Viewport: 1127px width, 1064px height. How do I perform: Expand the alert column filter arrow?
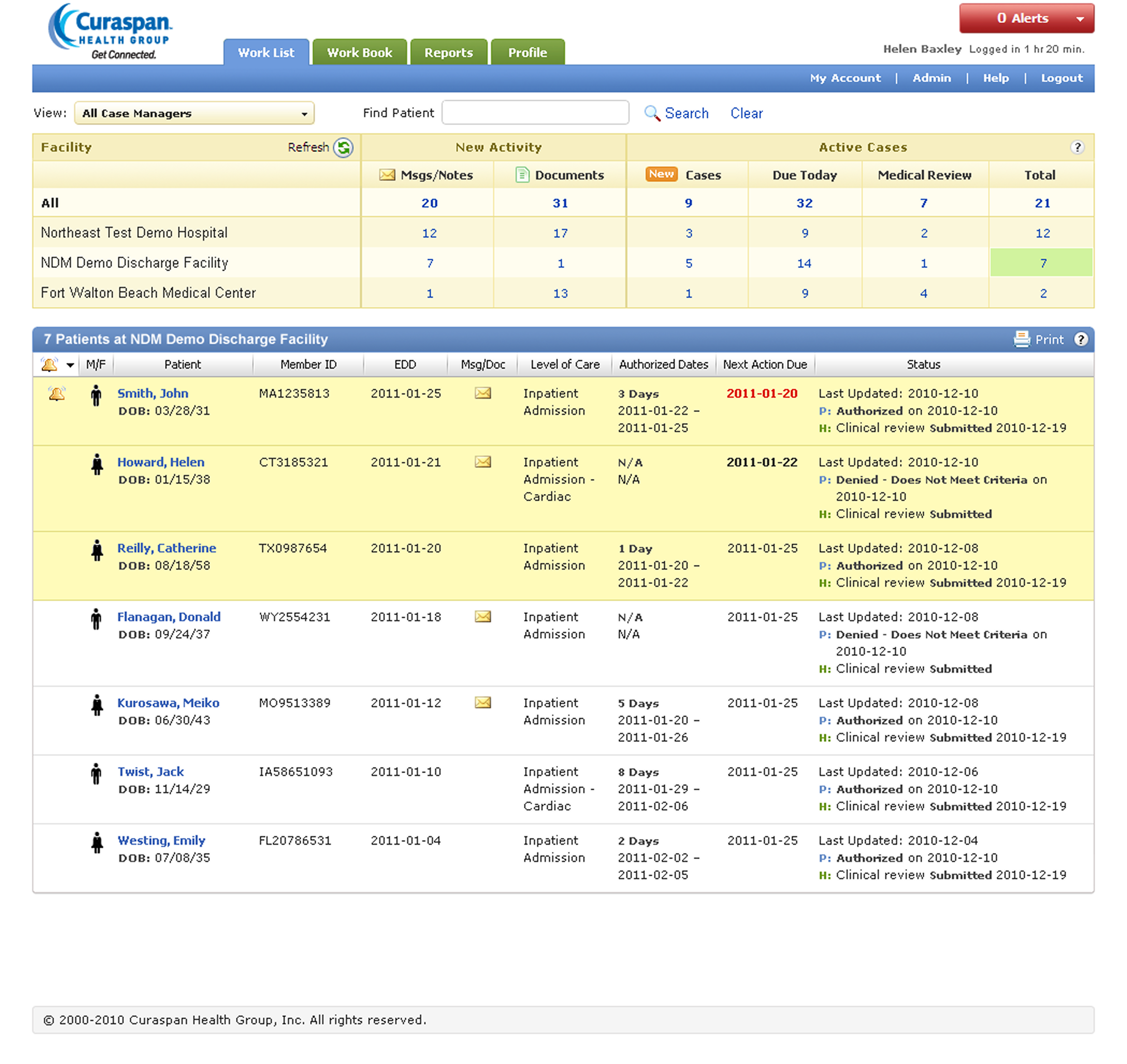pos(70,365)
